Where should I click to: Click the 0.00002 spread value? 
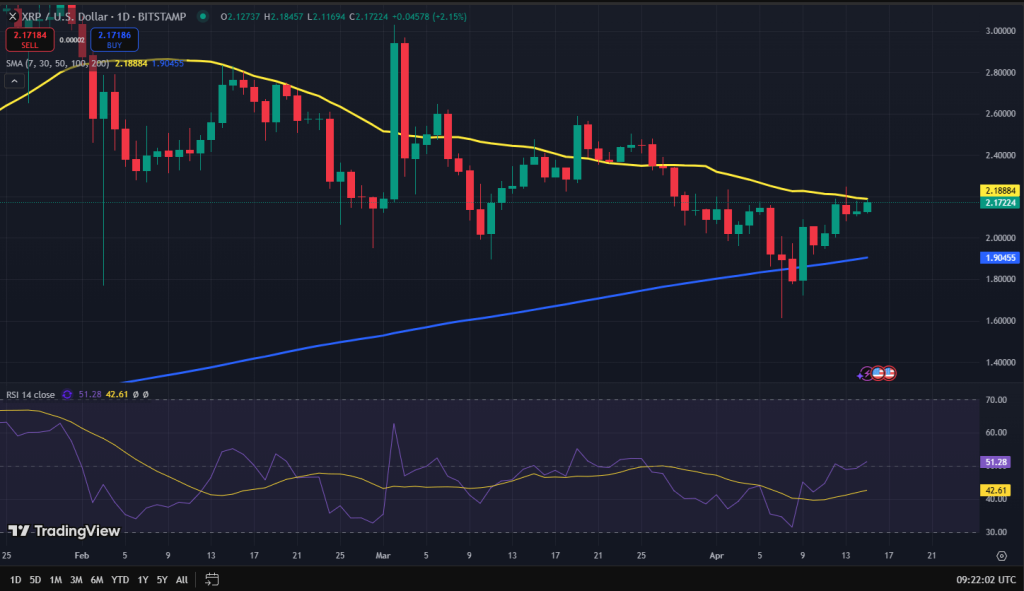(x=72, y=40)
